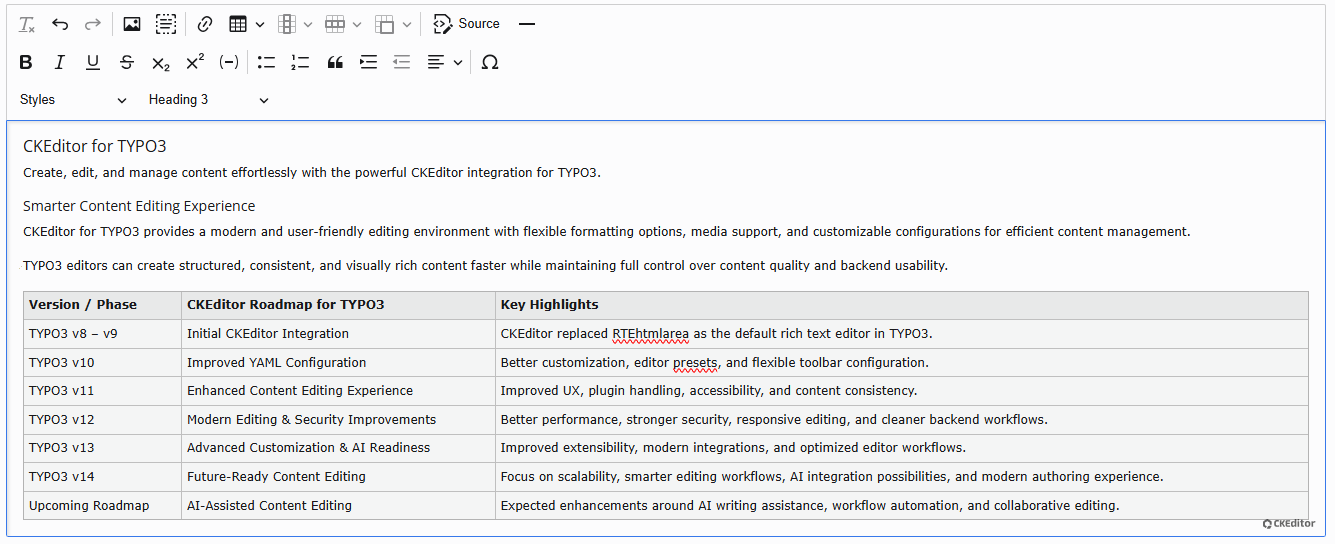The height and width of the screenshot is (544, 1335).
Task: Click the 'Improved YAML Configuration' cell
Action: tap(338, 362)
